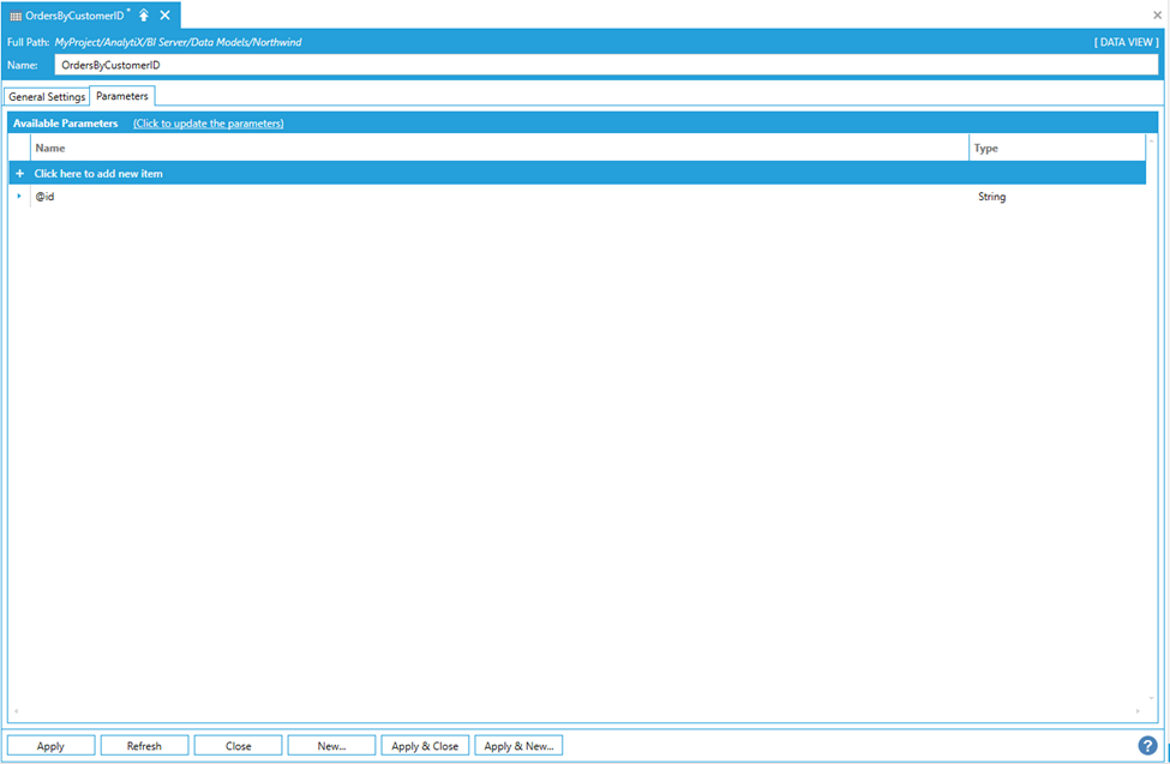Open the New... button

[x=332, y=746]
